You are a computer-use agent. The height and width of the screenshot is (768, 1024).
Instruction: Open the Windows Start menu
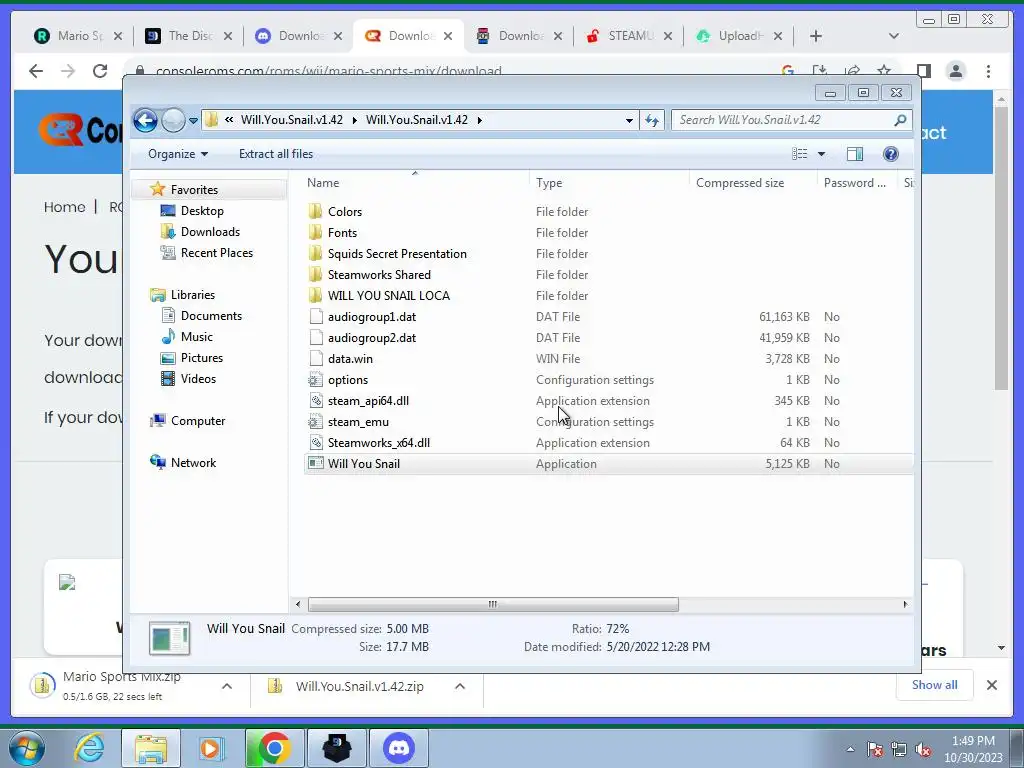(x=27, y=748)
